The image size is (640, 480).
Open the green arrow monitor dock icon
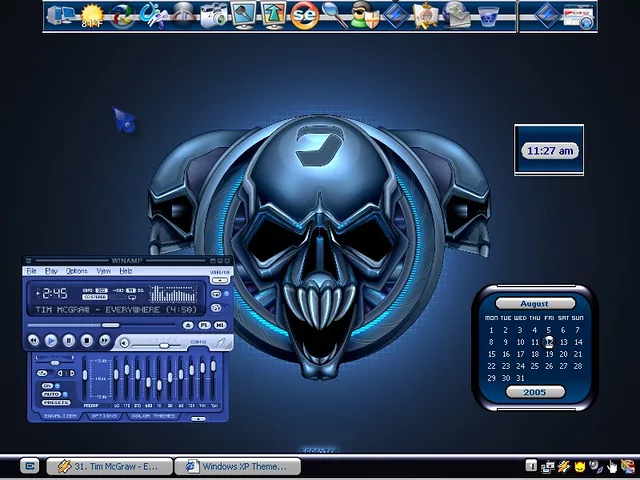coord(273,16)
